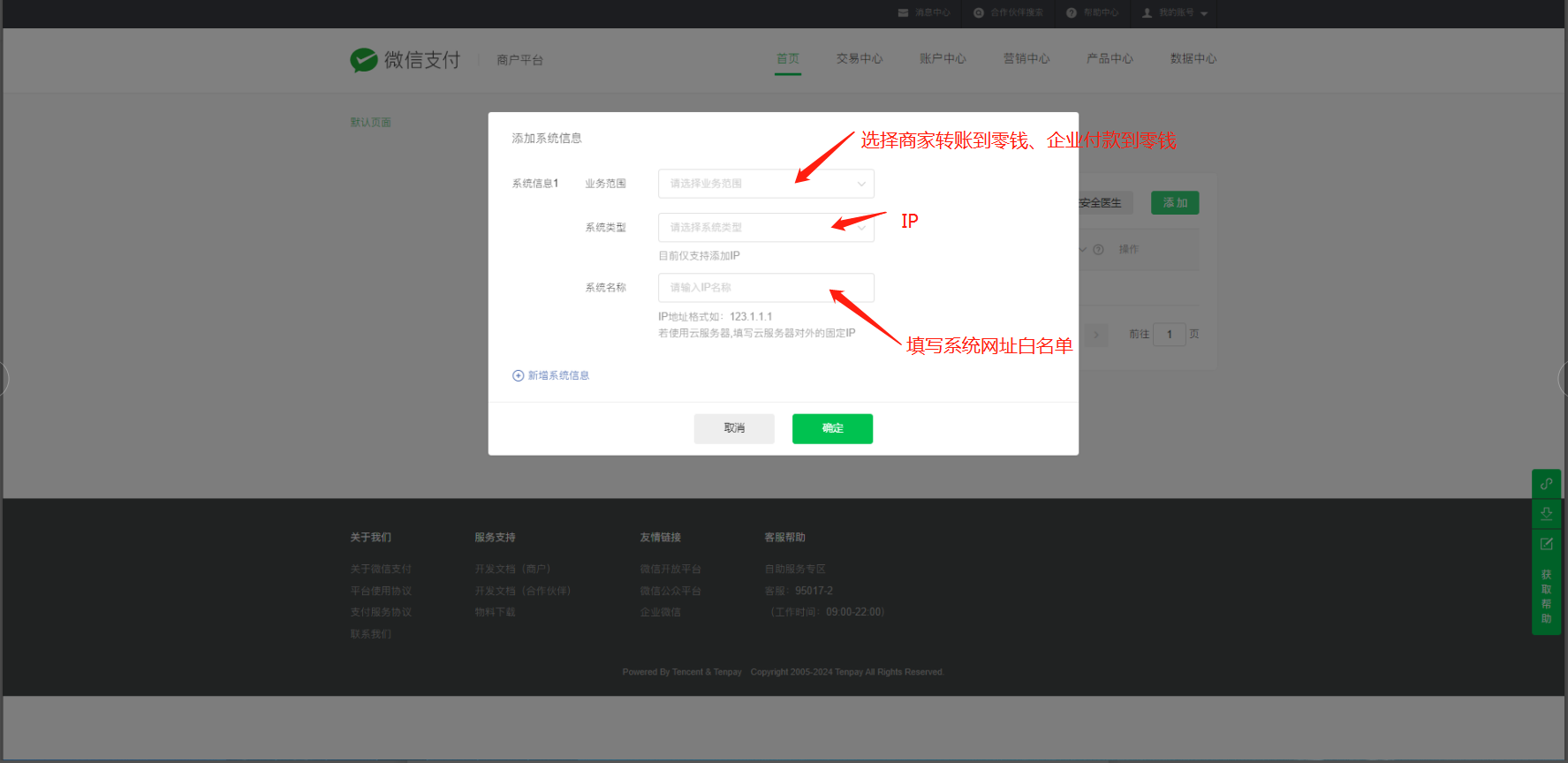Switch to the 账户中心 tab
This screenshot has width=1568, height=763.
943,59
